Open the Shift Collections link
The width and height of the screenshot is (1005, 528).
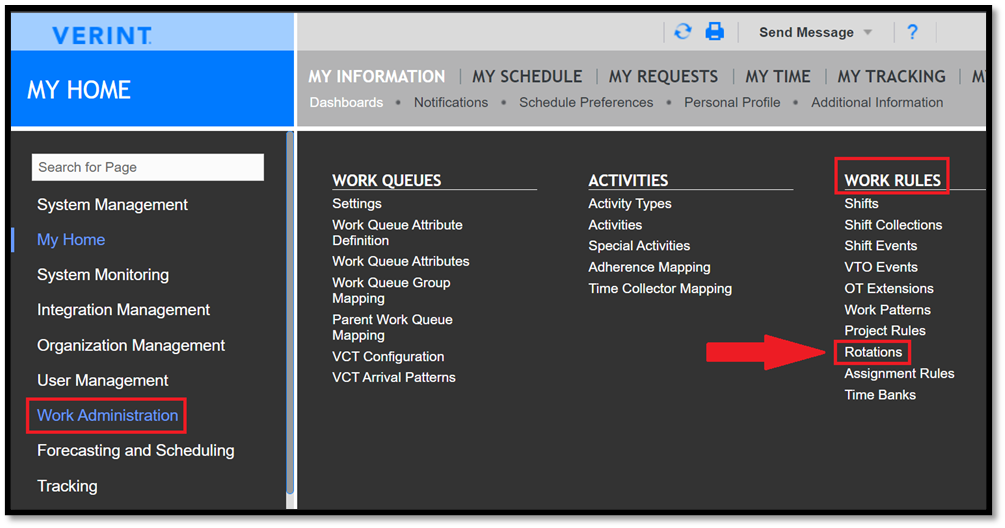(x=893, y=225)
